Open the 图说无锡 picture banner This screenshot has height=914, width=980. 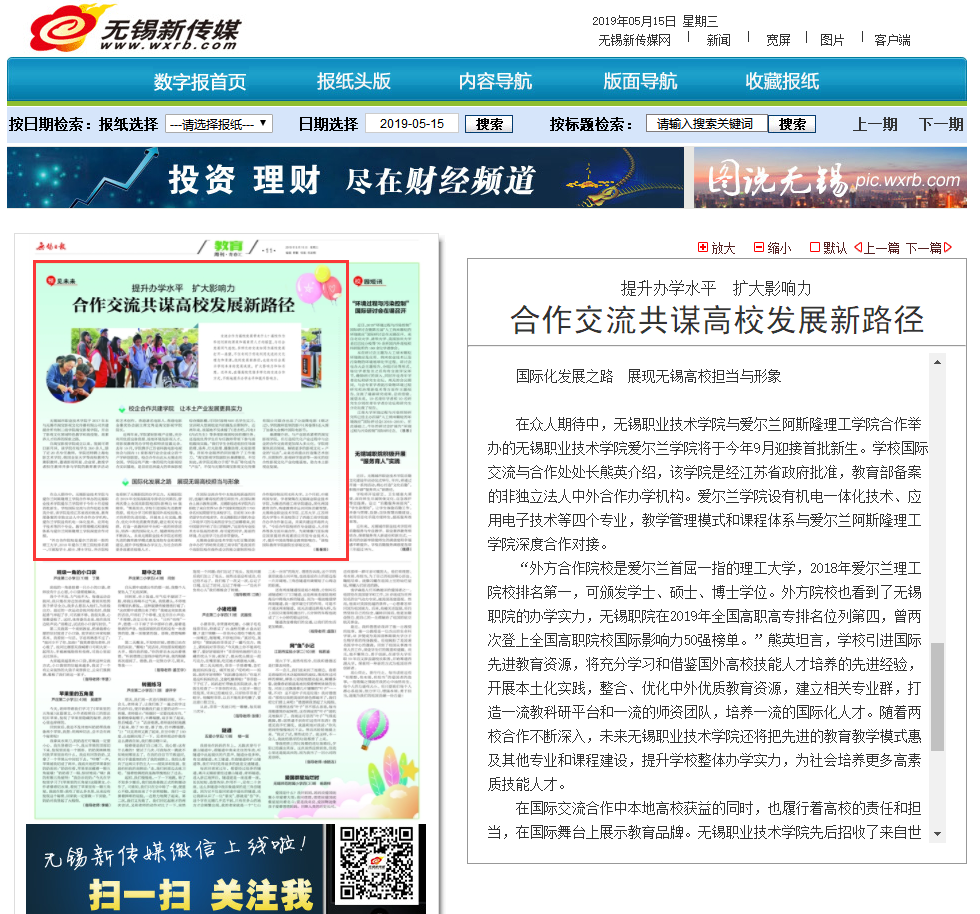point(829,178)
